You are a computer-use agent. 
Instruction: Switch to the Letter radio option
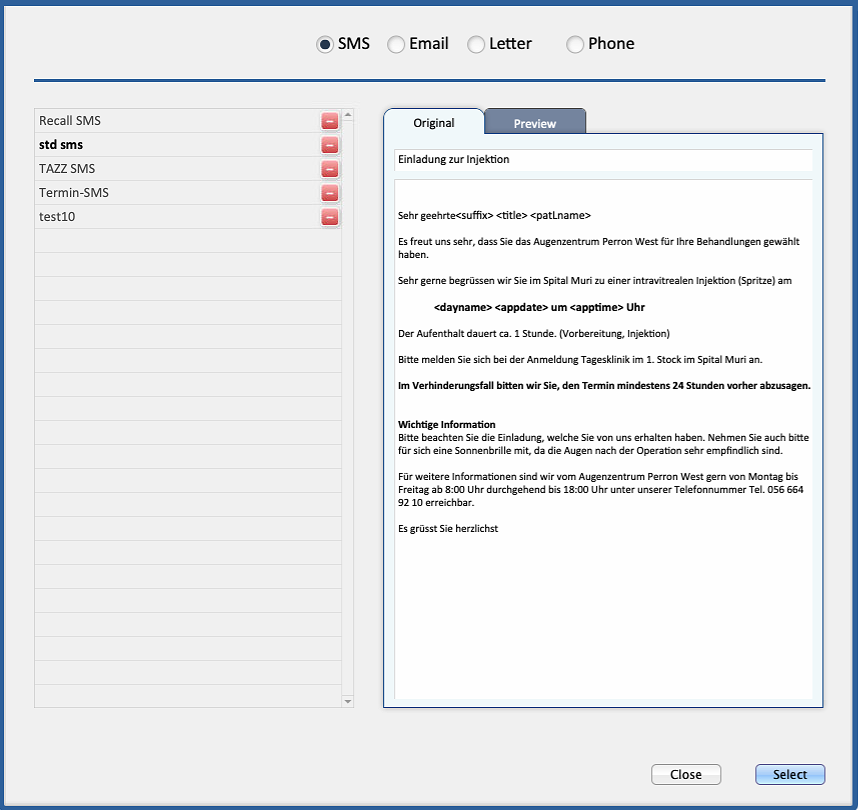tap(476, 44)
